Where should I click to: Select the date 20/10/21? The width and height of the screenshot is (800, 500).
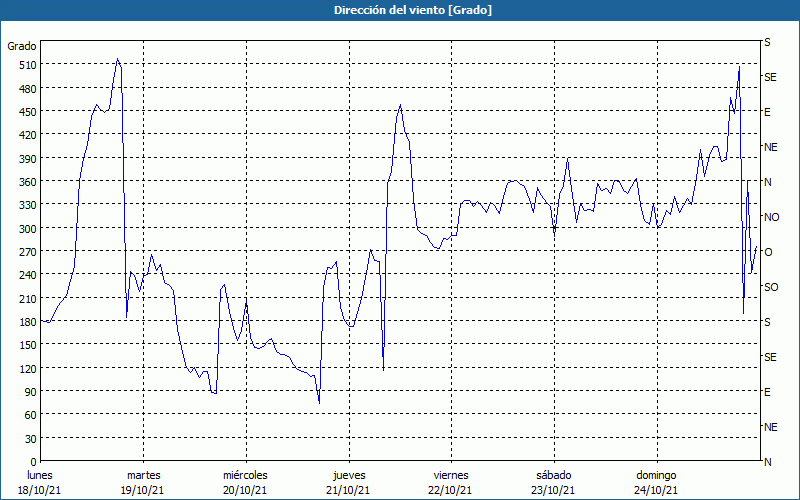point(245,491)
